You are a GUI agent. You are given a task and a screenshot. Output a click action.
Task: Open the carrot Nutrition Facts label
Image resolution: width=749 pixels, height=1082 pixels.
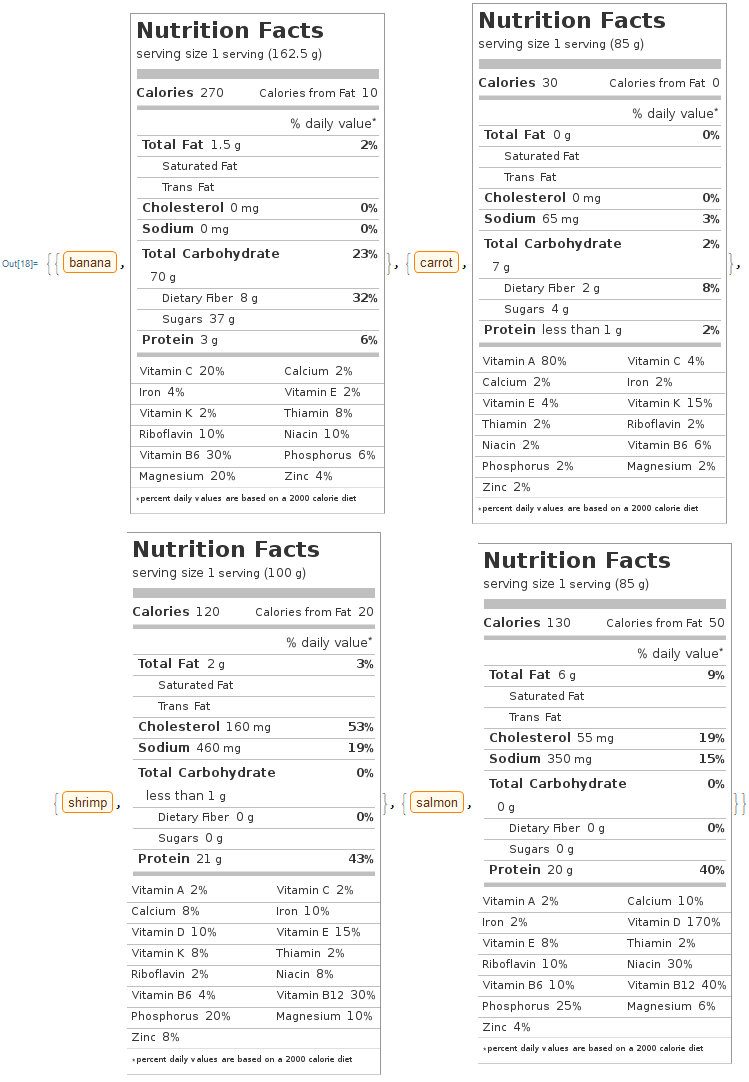[x=599, y=264]
